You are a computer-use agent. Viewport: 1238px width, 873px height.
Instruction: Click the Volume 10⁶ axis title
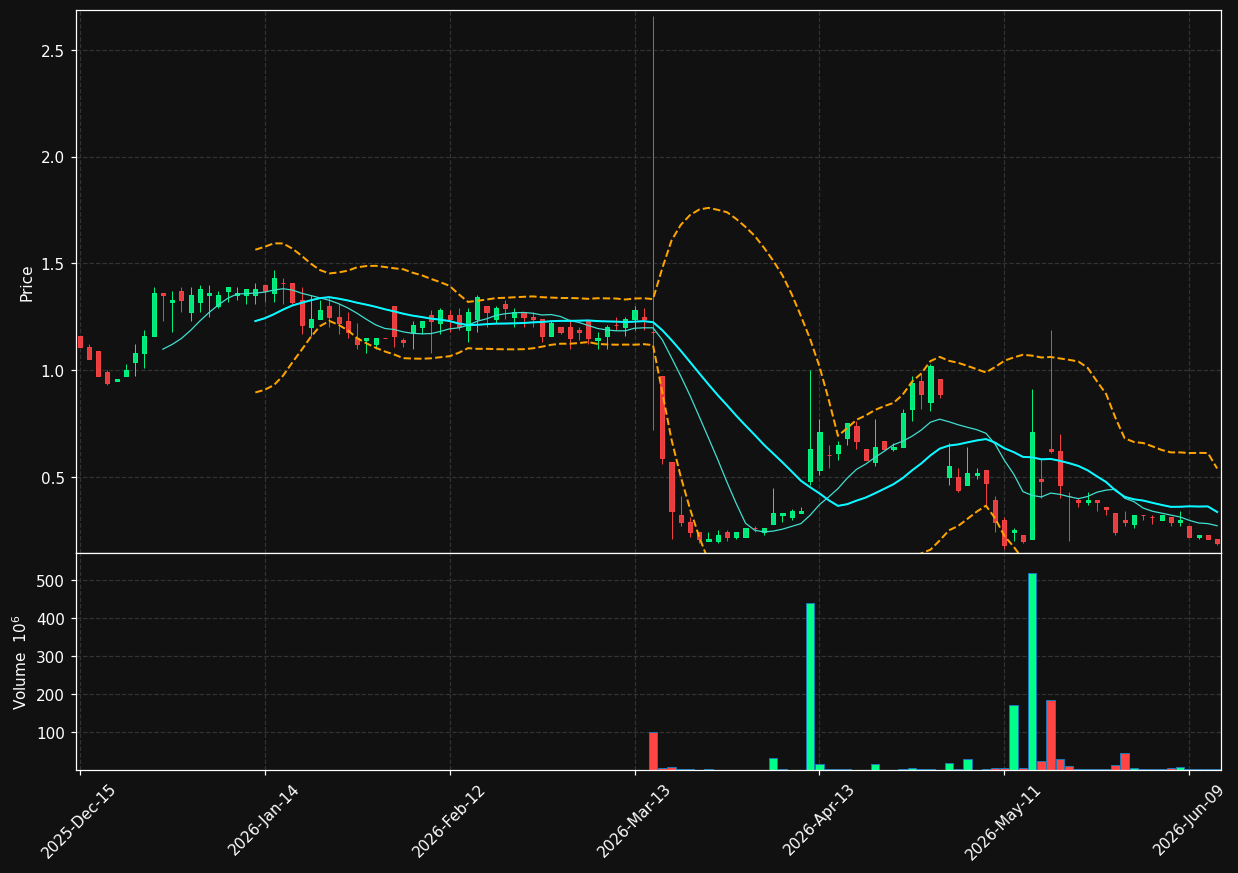(x=21, y=662)
